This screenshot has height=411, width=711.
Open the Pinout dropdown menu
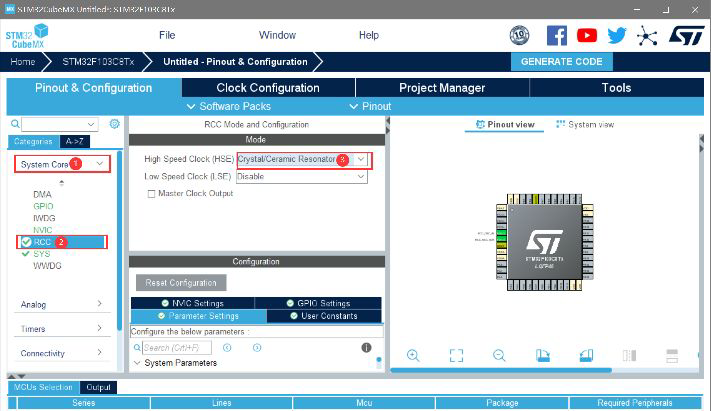coord(370,106)
